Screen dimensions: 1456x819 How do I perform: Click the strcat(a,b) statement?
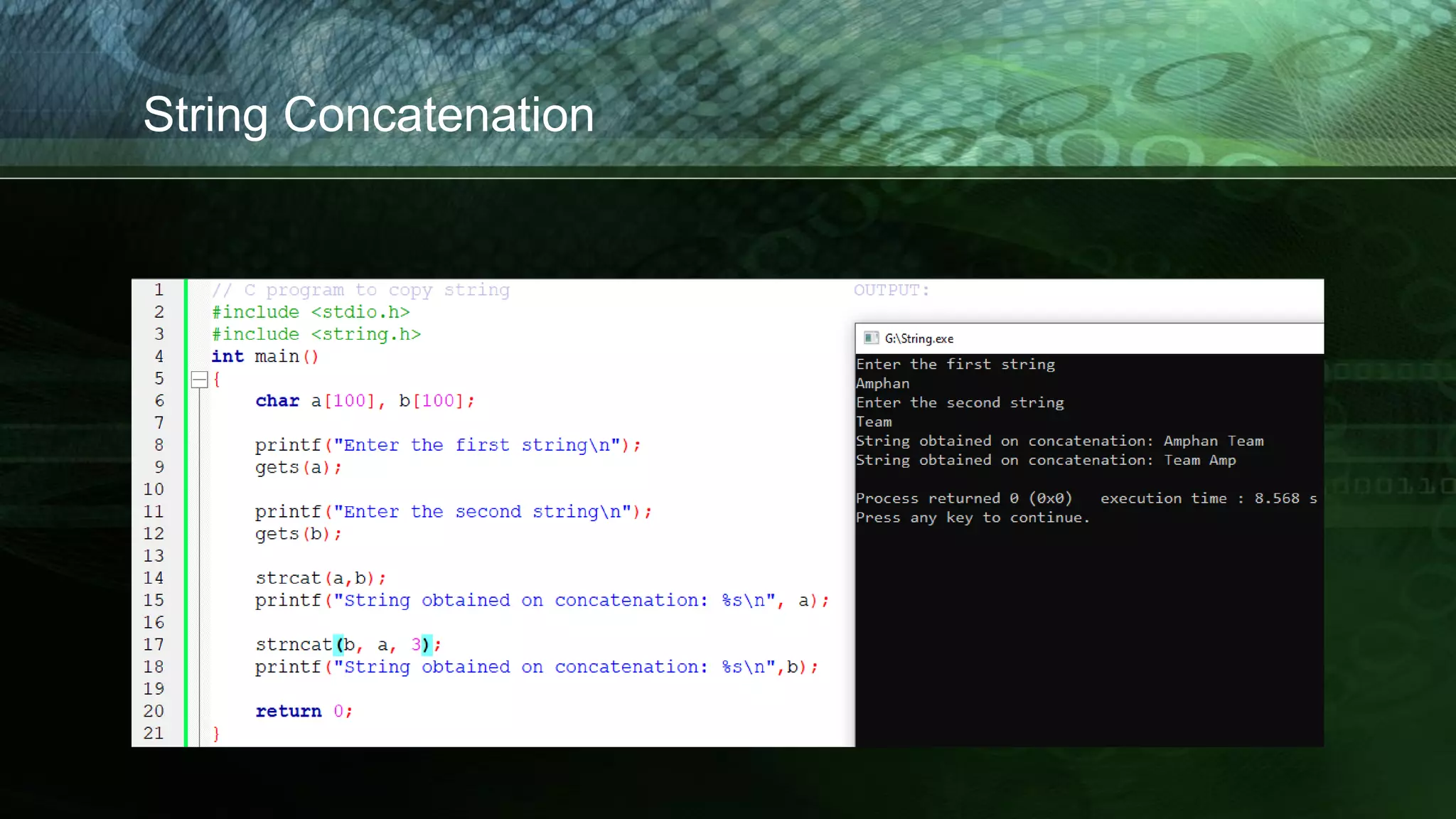click(x=320, y=578)
